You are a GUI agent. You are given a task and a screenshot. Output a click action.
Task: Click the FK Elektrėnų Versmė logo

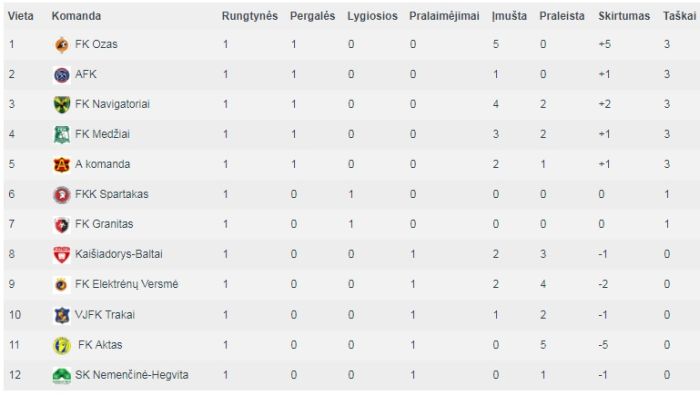tap(62, 284)
